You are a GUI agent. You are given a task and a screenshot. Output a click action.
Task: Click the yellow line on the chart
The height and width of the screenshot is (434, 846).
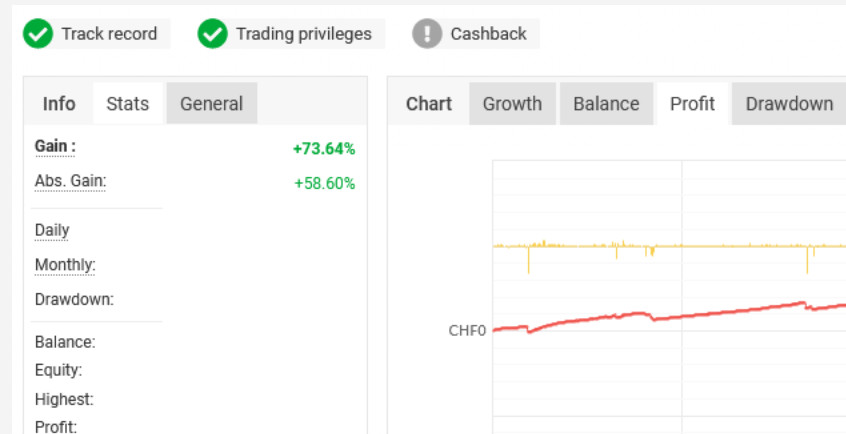[x=669, y=246]
